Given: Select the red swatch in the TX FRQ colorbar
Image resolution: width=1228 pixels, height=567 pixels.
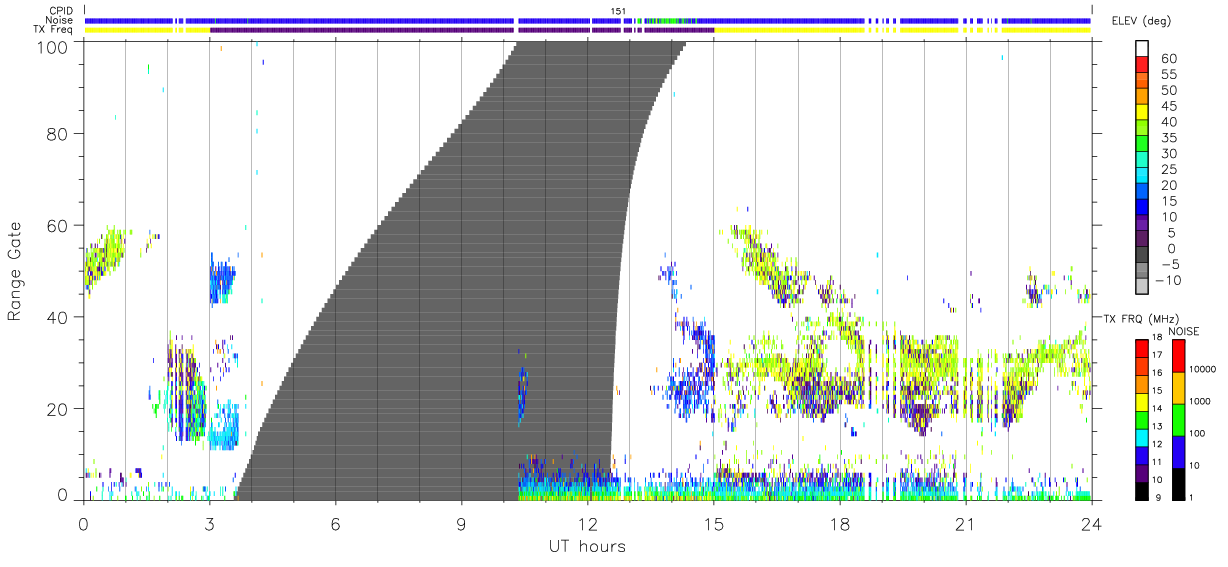Looking at the screenshot, I should click(x=1143, y=347).
